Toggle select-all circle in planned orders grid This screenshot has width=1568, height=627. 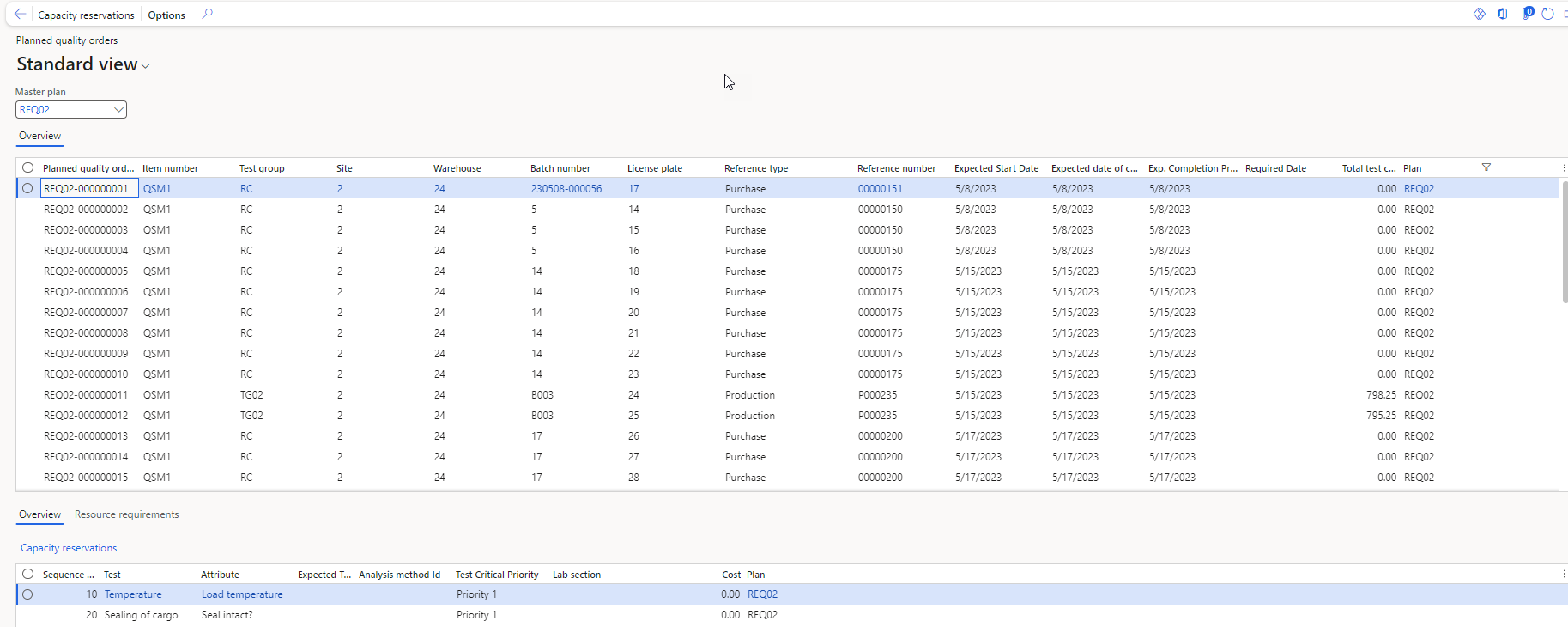[x=28, y=168]
